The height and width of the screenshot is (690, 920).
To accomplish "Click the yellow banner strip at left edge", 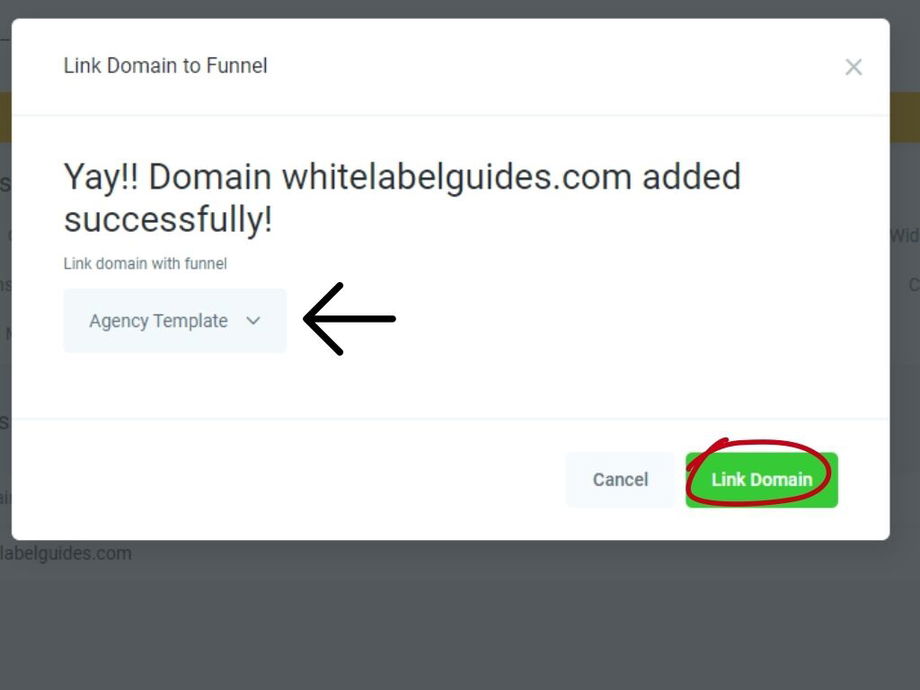I will tap(5, 117).
